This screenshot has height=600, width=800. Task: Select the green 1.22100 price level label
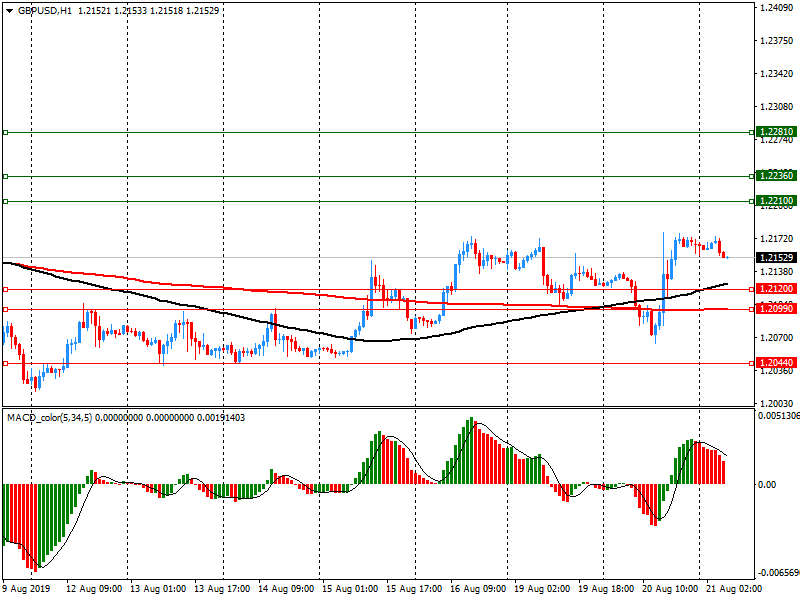pyautogui.click(x=776, y=201)
